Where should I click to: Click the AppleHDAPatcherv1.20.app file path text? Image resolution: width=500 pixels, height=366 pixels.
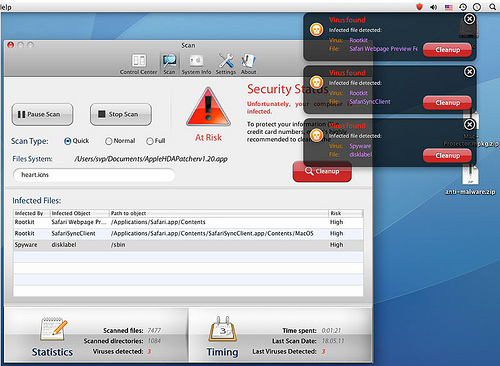151,159
